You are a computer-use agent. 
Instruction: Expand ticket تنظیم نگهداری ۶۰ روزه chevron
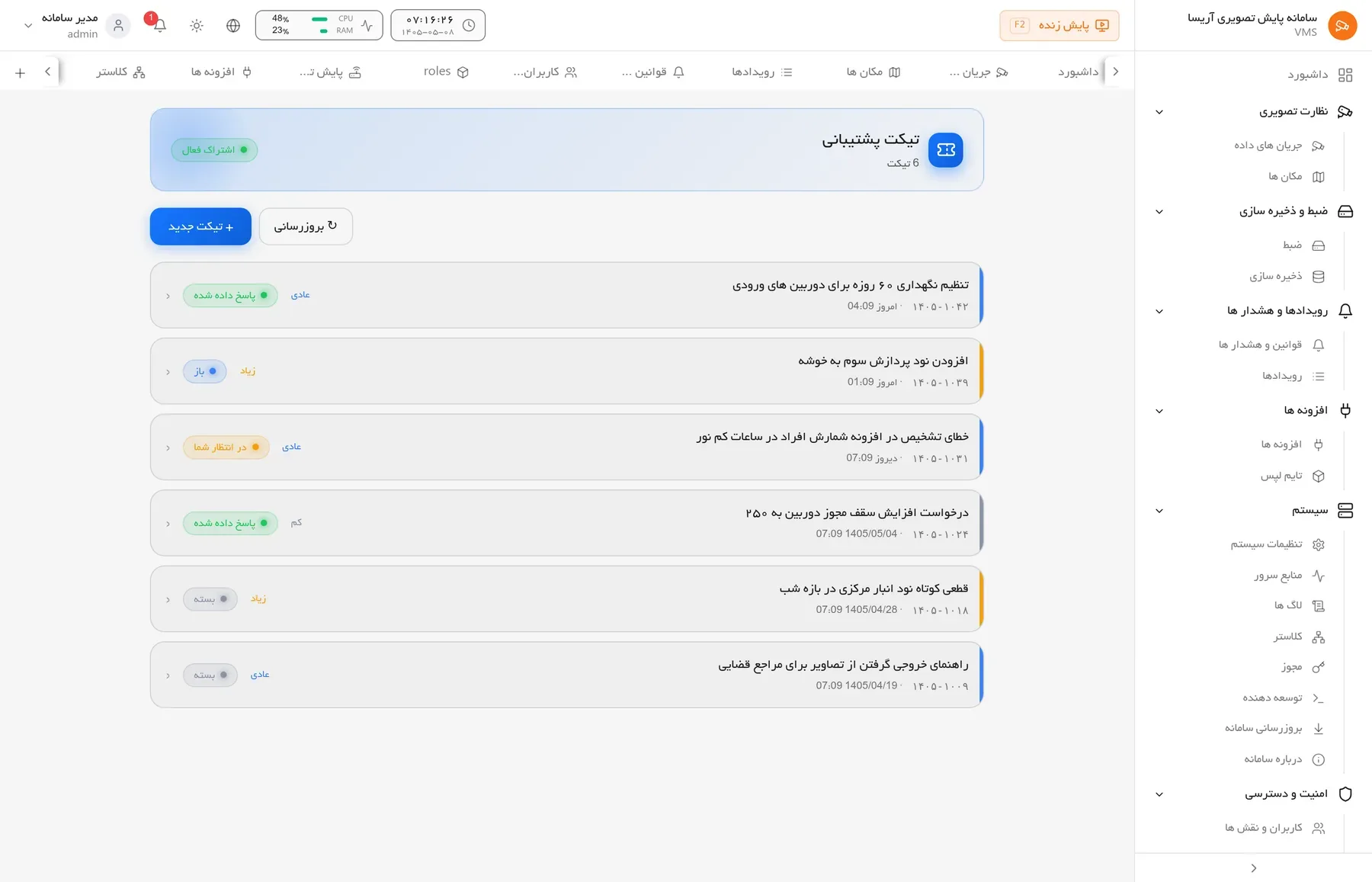168,296
